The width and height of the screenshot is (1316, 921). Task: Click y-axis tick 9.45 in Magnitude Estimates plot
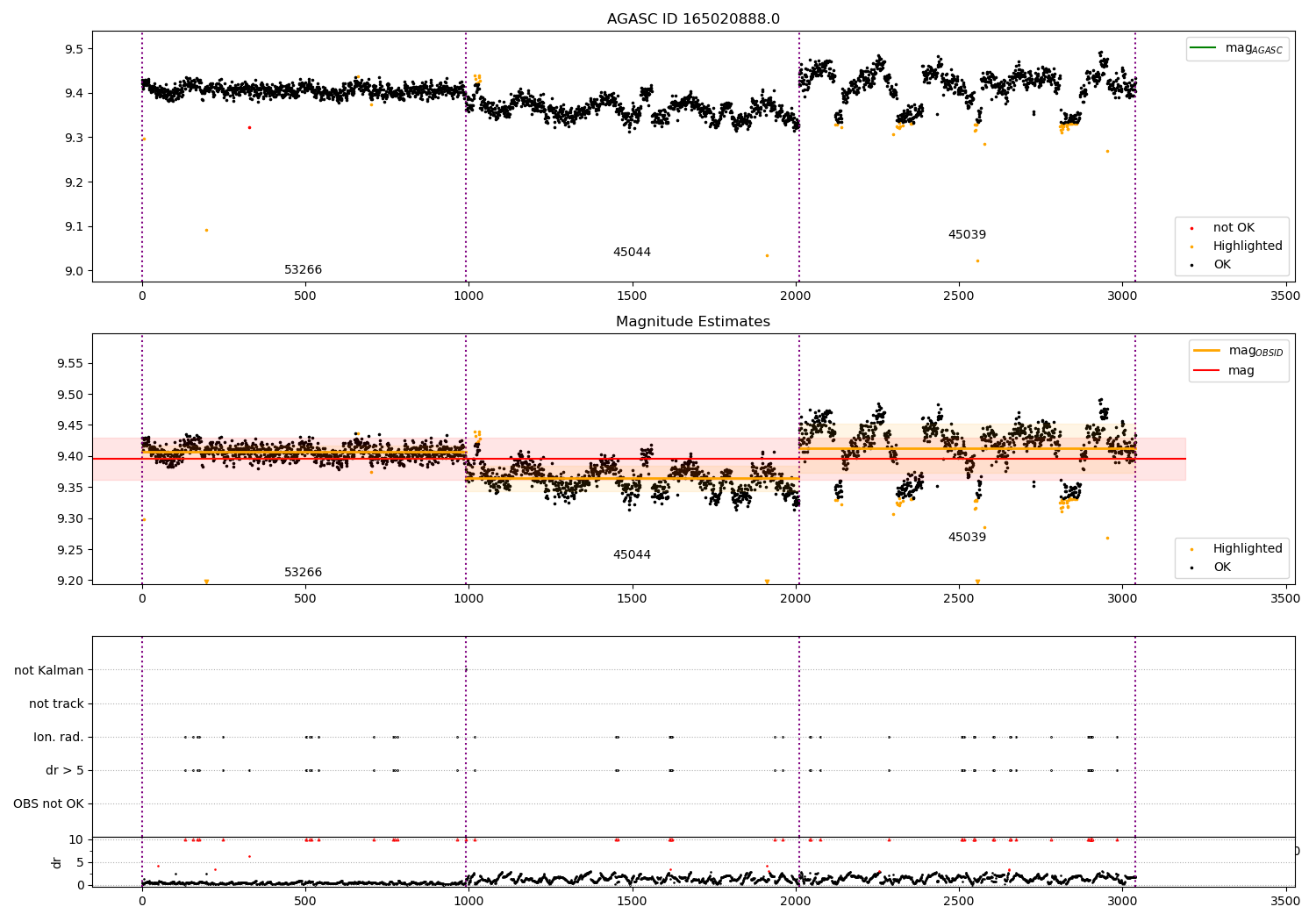coord(70,426)
